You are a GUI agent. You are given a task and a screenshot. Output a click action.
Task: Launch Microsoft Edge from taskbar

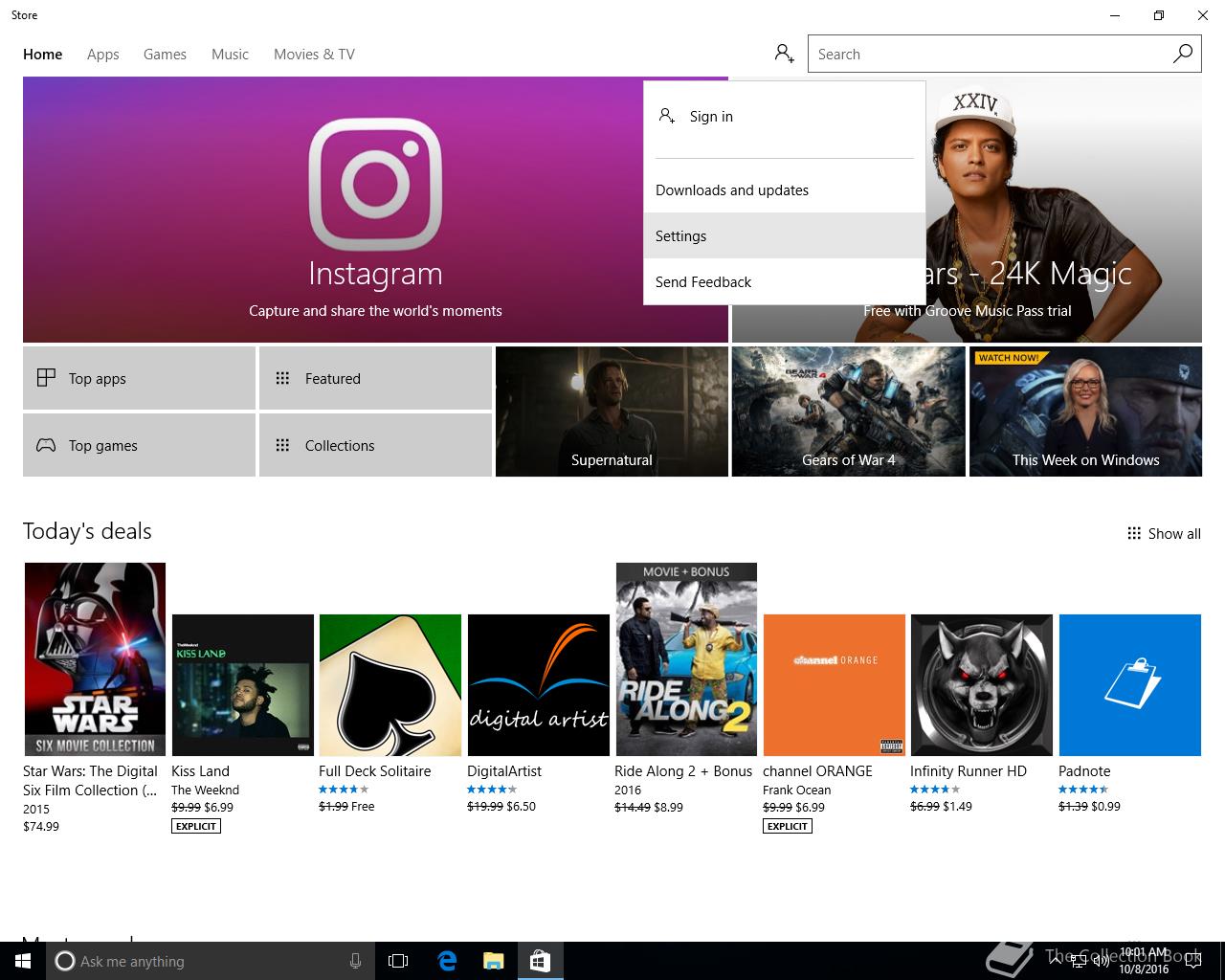pos(447,961)
